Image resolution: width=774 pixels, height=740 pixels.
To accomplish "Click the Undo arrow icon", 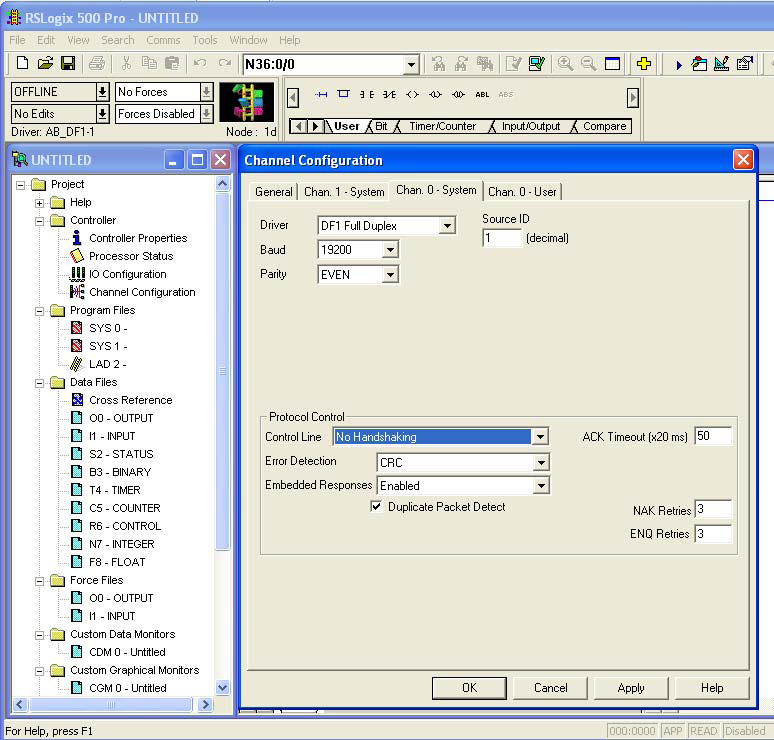I will (x=200, y=63).
